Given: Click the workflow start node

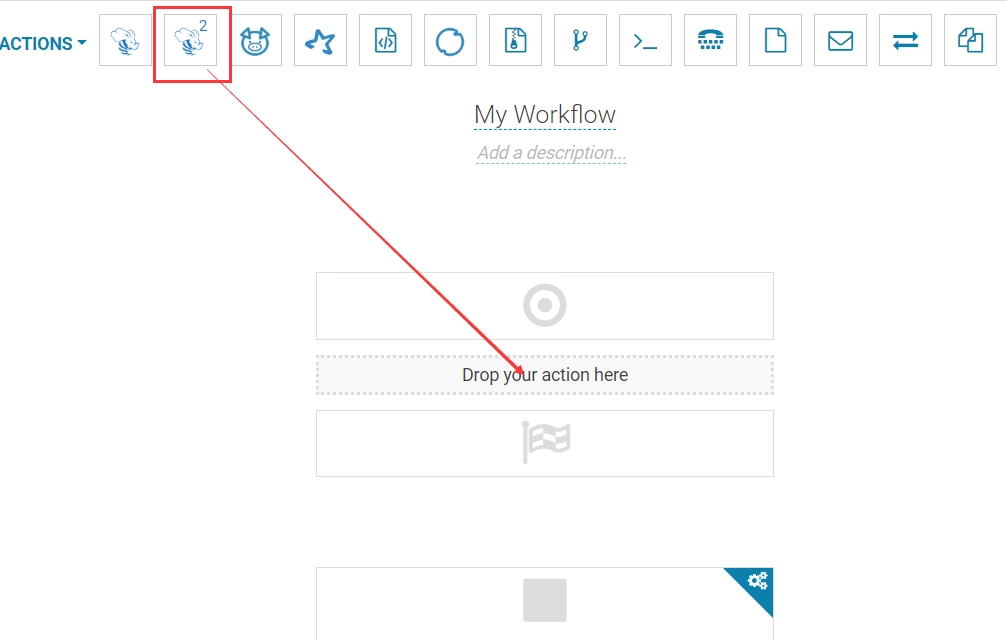Looking at the screenshot, I should tap(545, 306).
